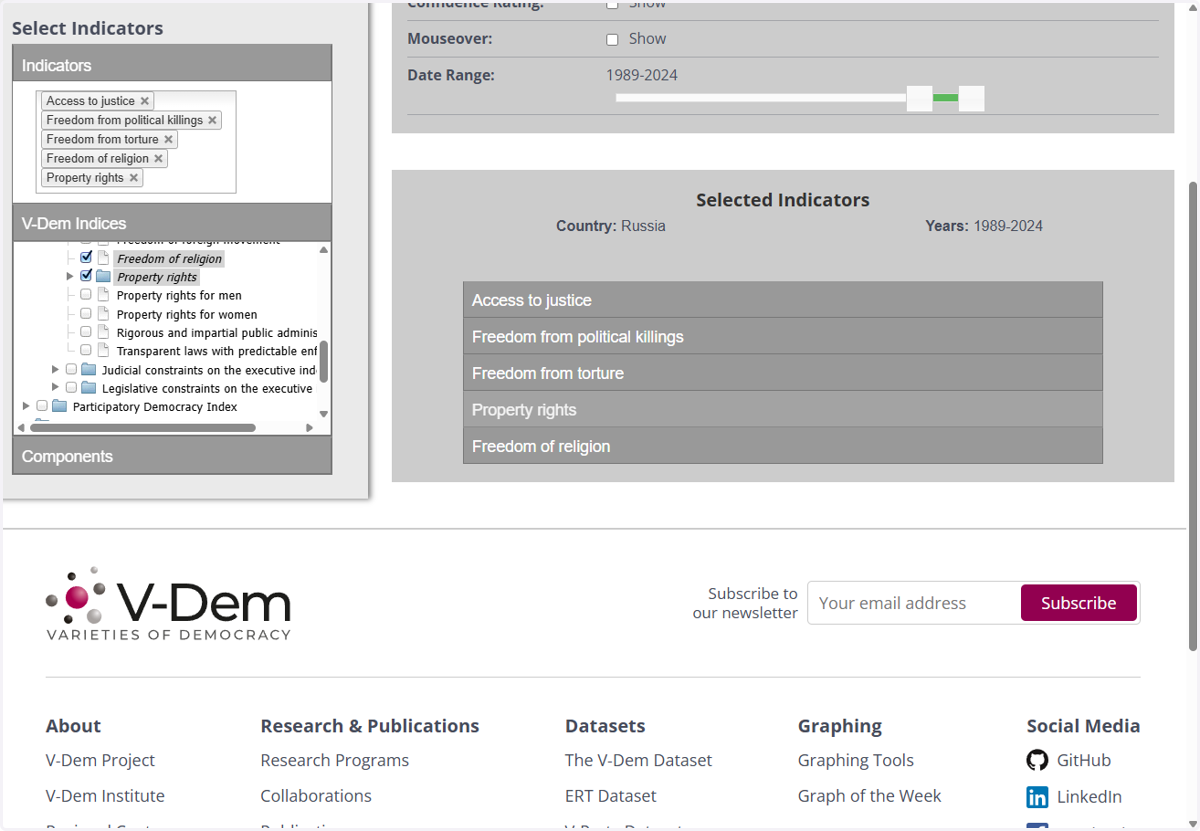Click the Participatory Democracy Index folder icon
The image size is (1200, 831).
pyautogui.click(x=59, y=407)
